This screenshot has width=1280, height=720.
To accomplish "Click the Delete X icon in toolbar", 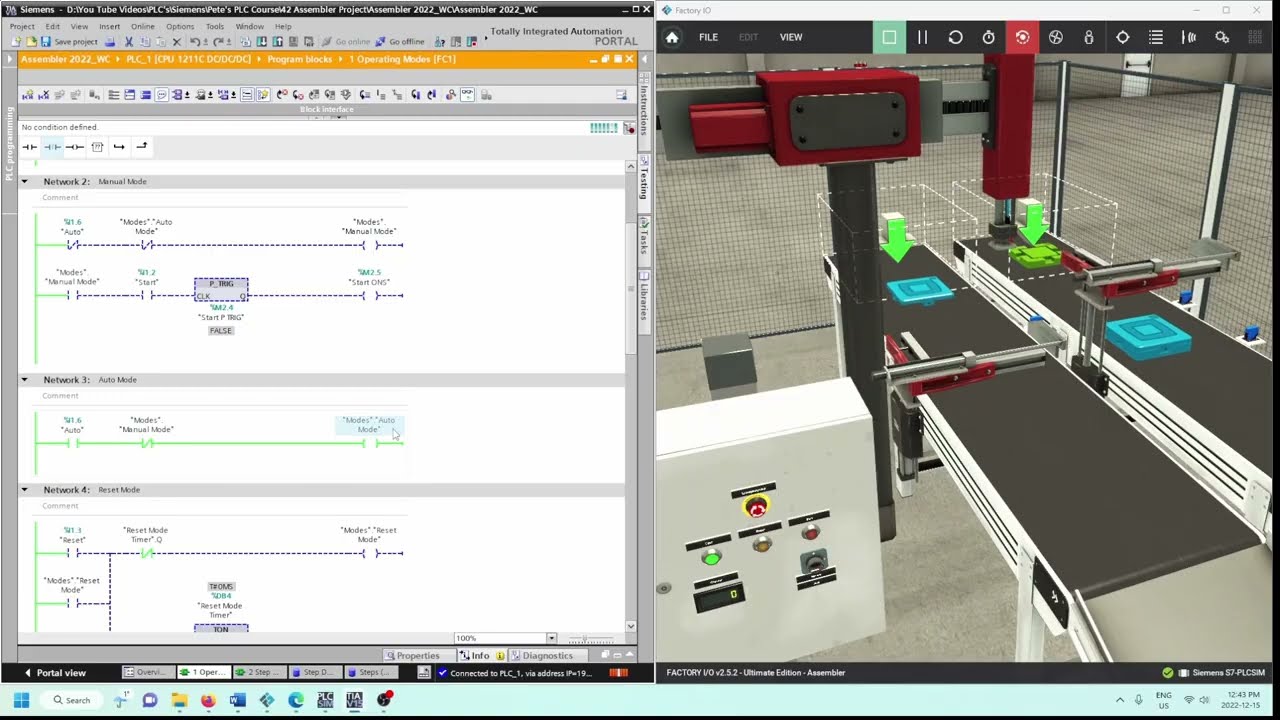I will tap(177, 42).
